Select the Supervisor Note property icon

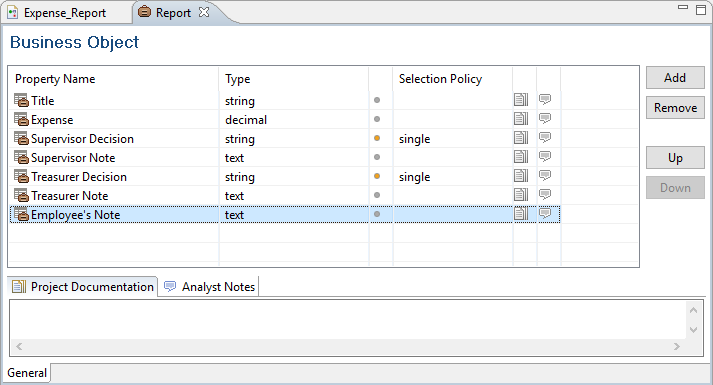tap(21, 157)
